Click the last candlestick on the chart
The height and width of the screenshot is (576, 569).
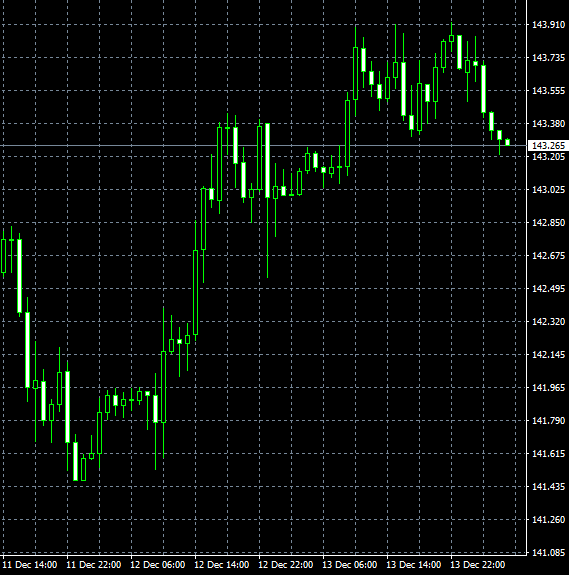pyautogui.click(x=508, y=142)
